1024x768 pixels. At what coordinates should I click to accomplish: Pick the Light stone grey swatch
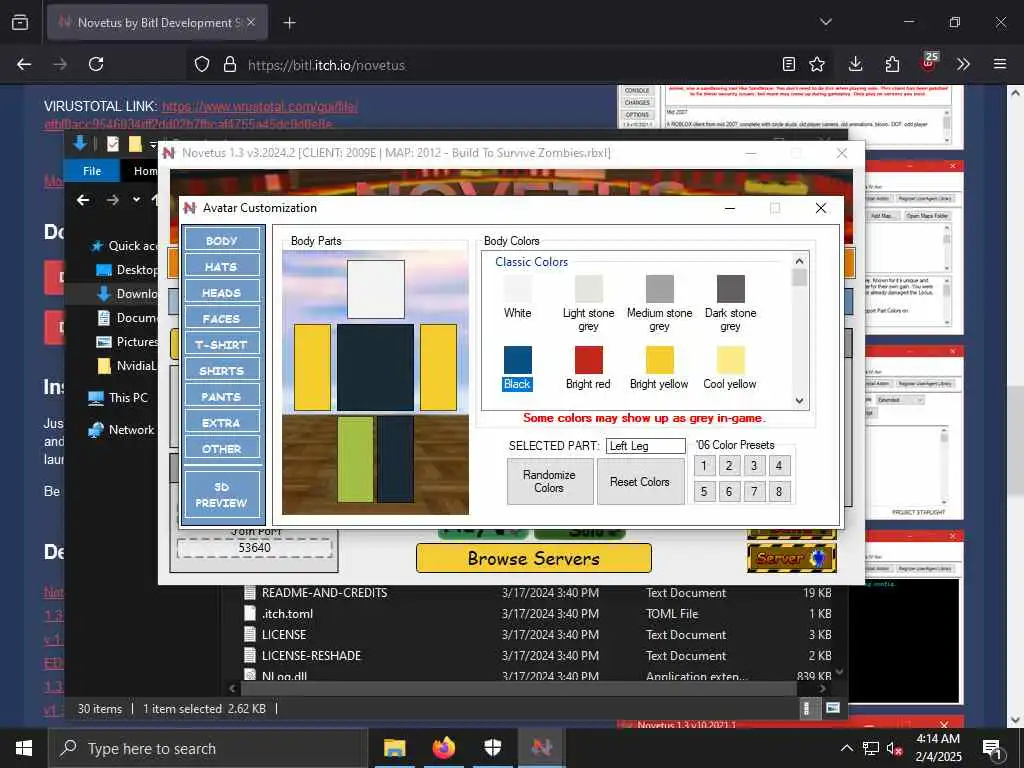[588, 288]
